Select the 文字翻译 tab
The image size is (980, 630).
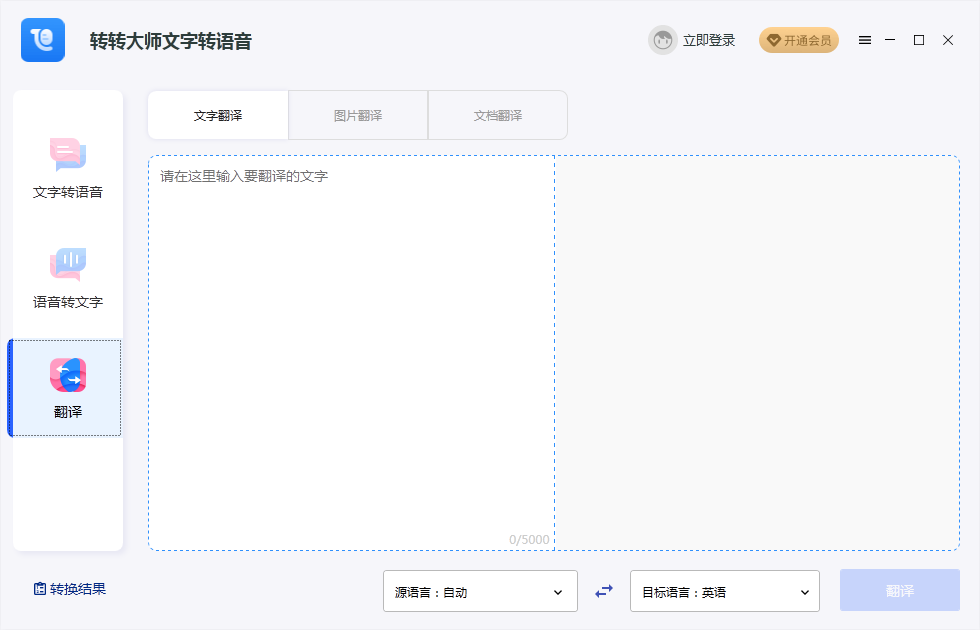pyautogui.click(x=218, y=114)
